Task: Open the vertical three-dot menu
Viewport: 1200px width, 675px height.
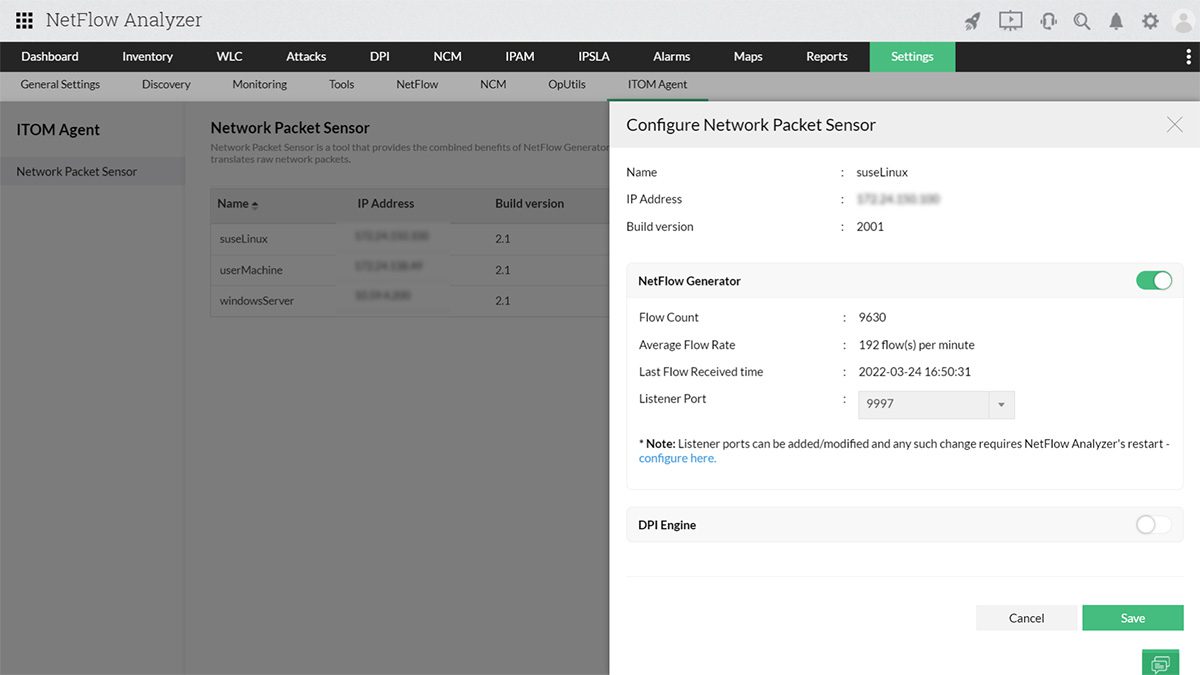Action: click(x=1188, y=57)
